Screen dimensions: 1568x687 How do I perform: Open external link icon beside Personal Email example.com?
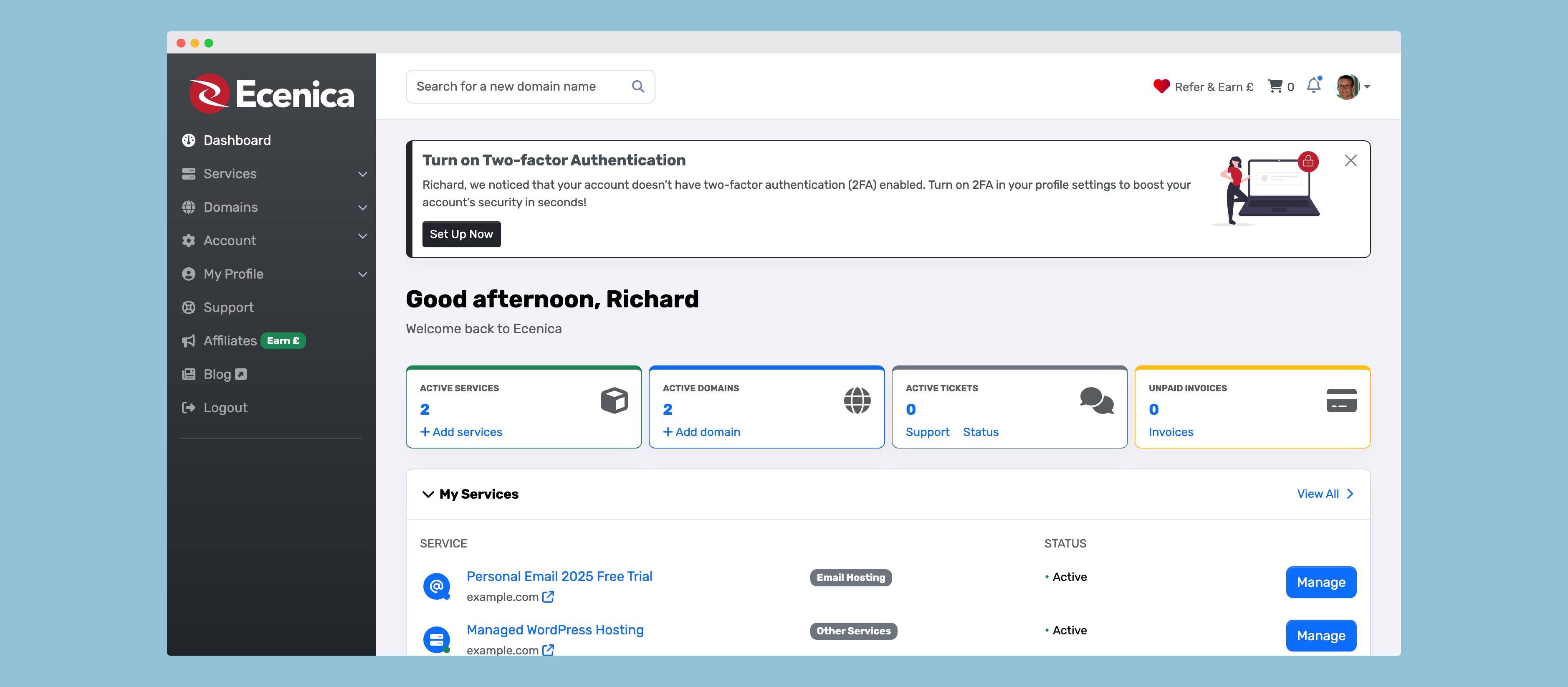click(548, 597)
